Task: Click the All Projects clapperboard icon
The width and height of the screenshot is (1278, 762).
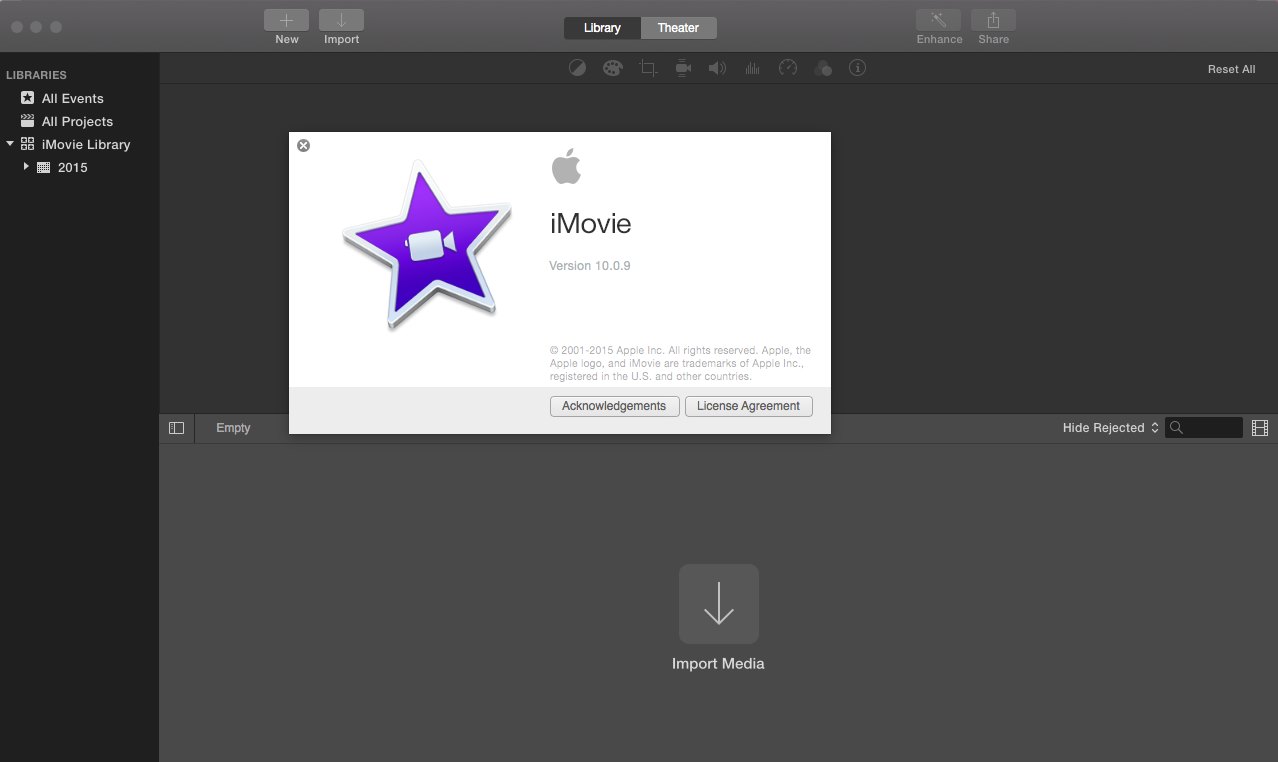Action: (x=27, y=121)
